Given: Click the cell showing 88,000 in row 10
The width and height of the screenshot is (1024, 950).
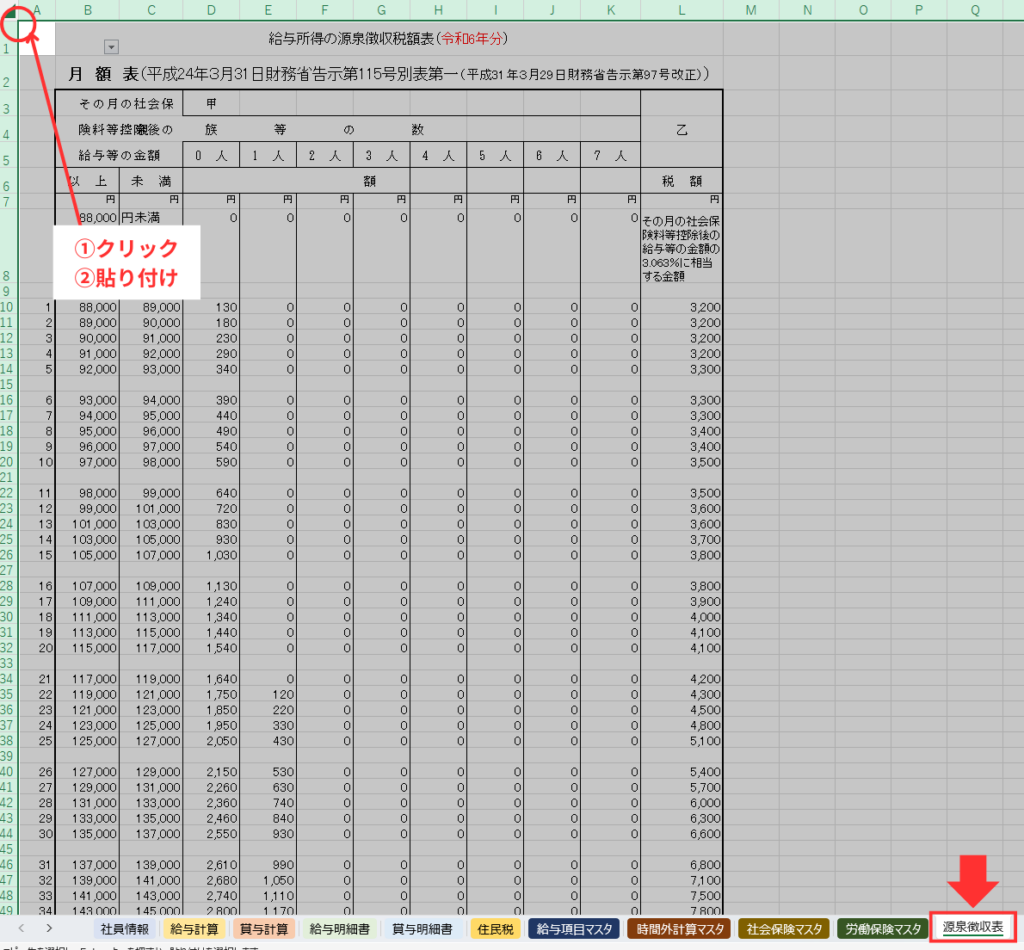Looking at the screenshot, I should [87, 307].
